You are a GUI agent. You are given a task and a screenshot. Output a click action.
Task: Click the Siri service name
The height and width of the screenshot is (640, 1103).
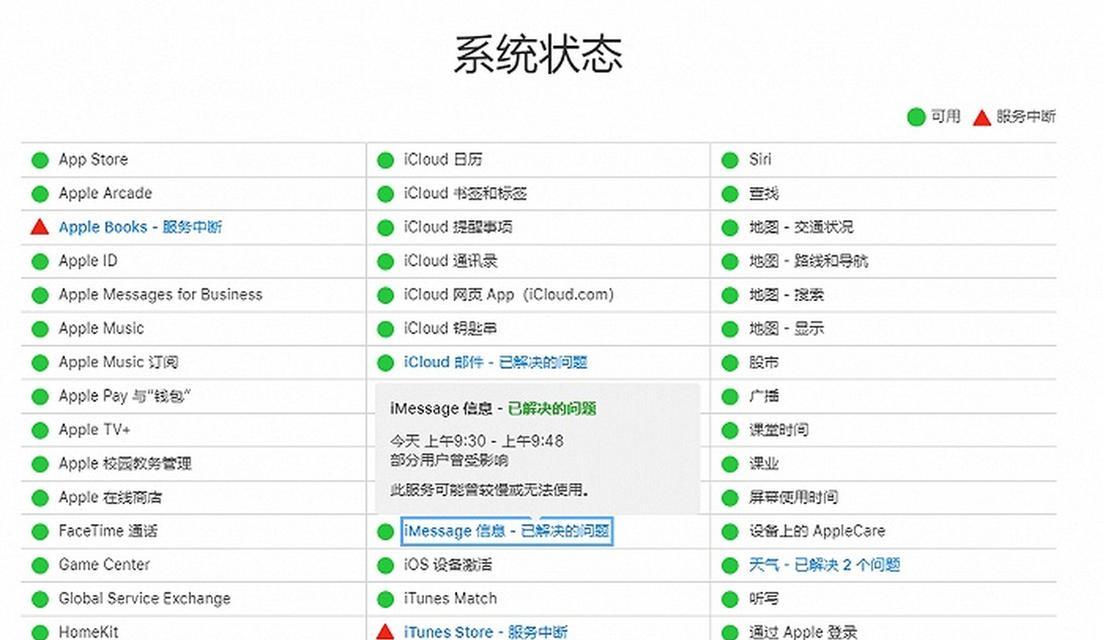tap(760, 160)
